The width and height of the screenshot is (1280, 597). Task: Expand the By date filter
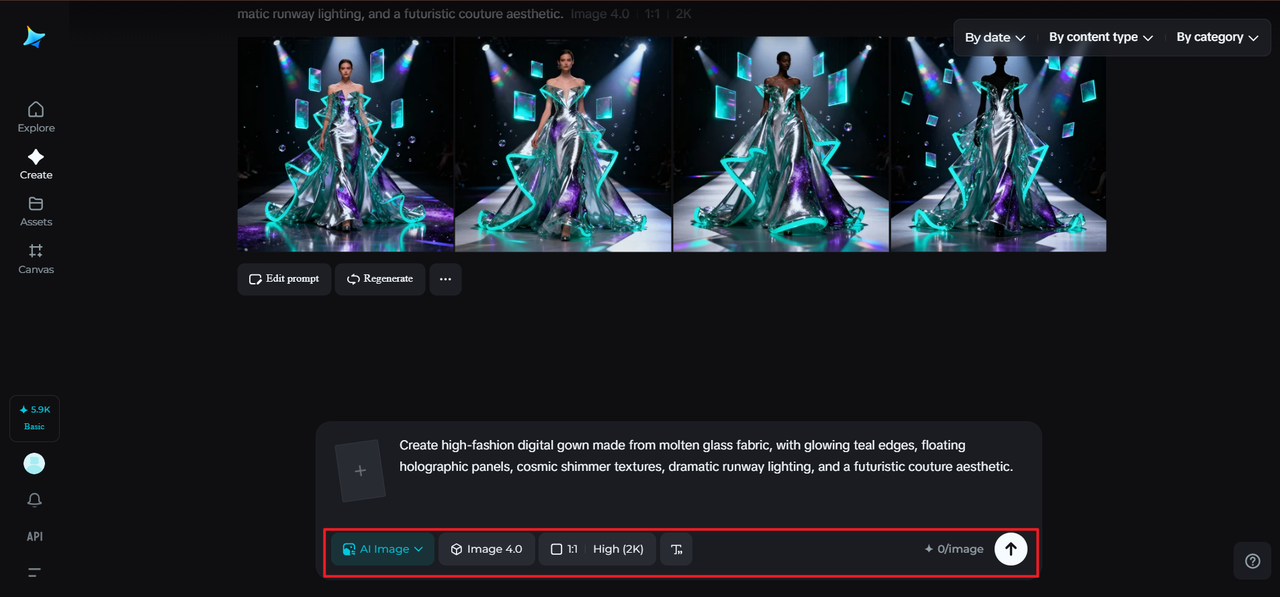[x=995, y=37]
